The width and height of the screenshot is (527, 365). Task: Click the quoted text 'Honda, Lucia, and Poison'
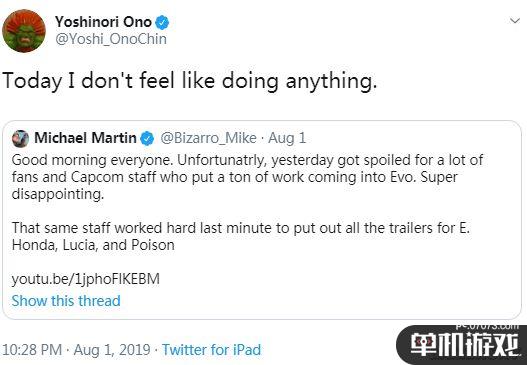coord(93,245)
